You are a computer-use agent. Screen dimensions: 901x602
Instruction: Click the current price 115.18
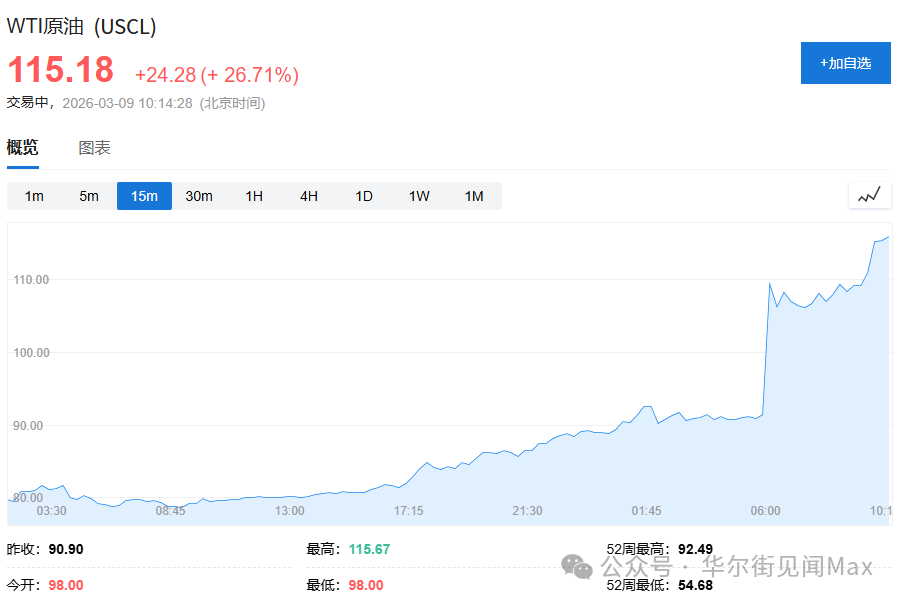[x=60, y=71]
